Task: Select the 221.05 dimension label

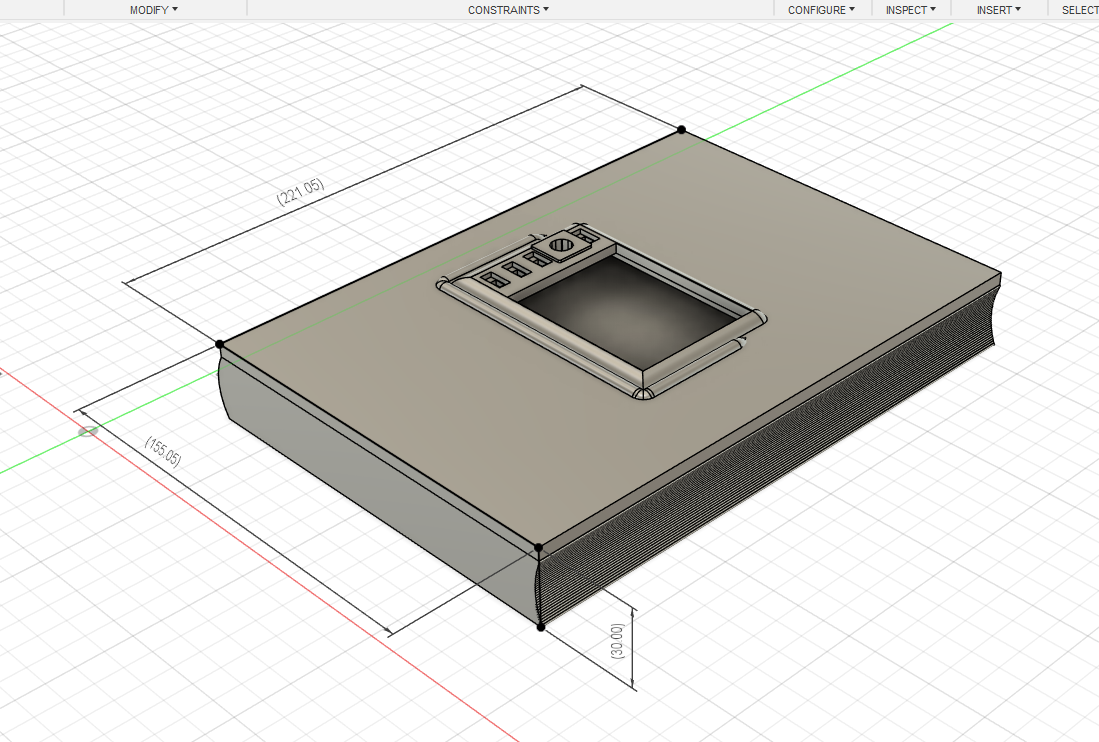Action: click(x=300, y=192)
